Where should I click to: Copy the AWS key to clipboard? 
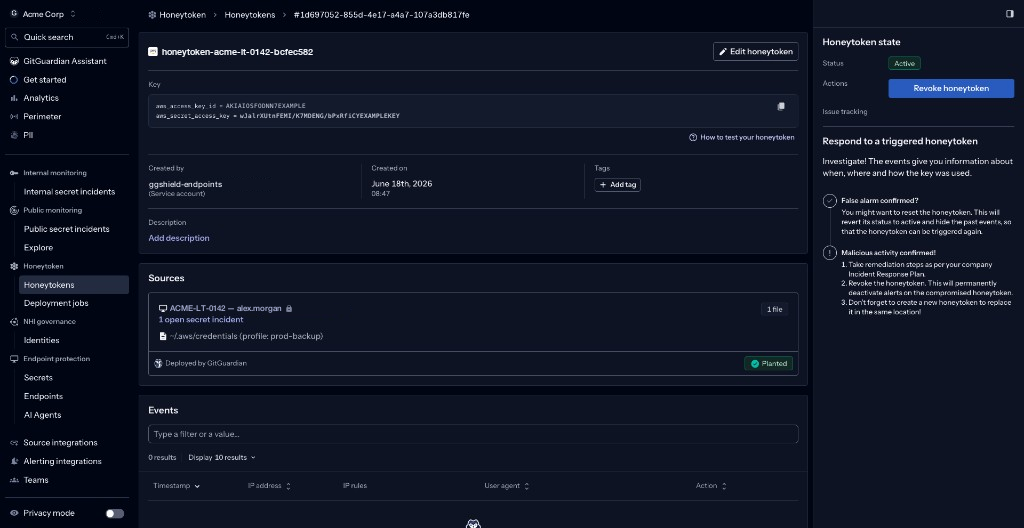[x=780, y=107]
